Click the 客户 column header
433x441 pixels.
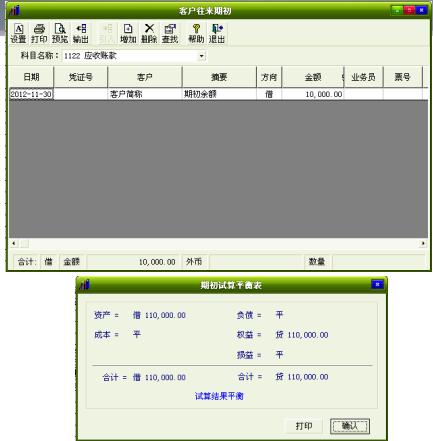145,77
